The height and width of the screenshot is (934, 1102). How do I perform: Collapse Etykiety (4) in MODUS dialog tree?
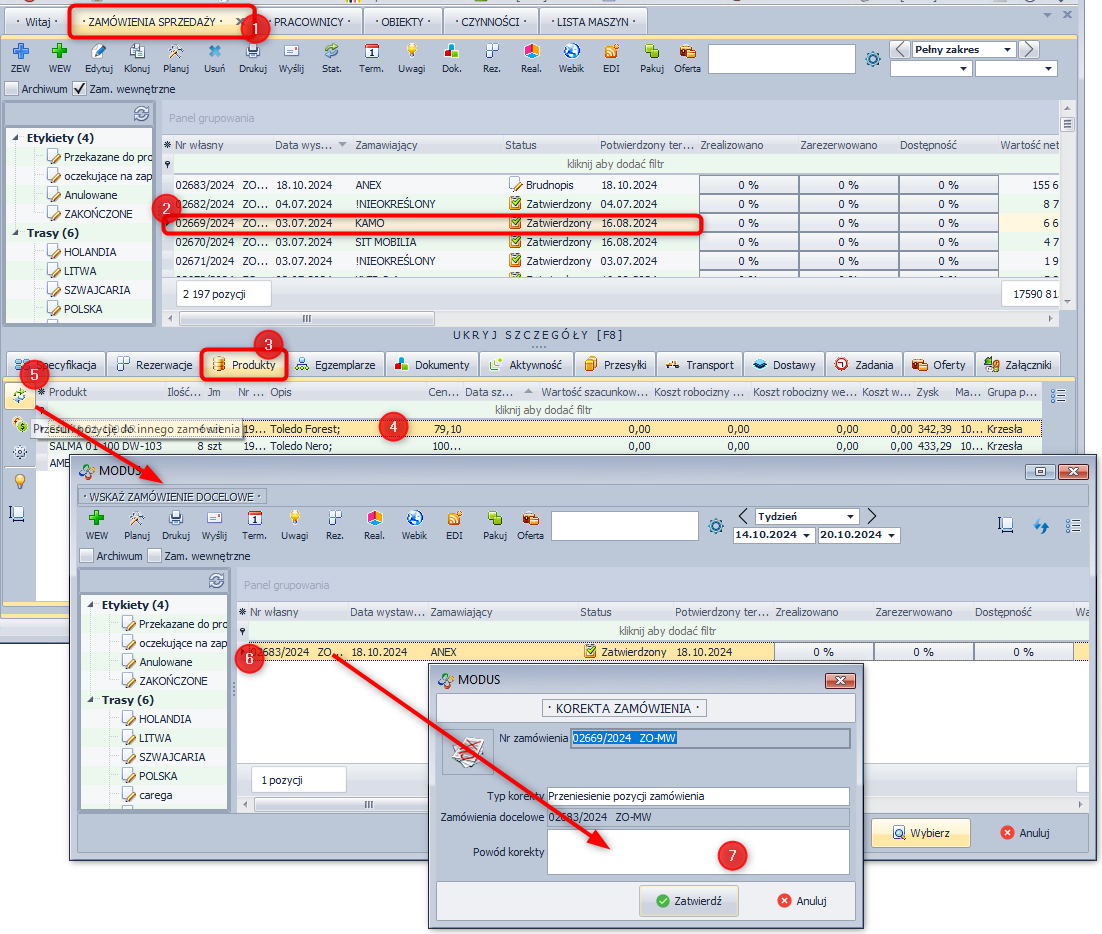(x=91, y=604)
